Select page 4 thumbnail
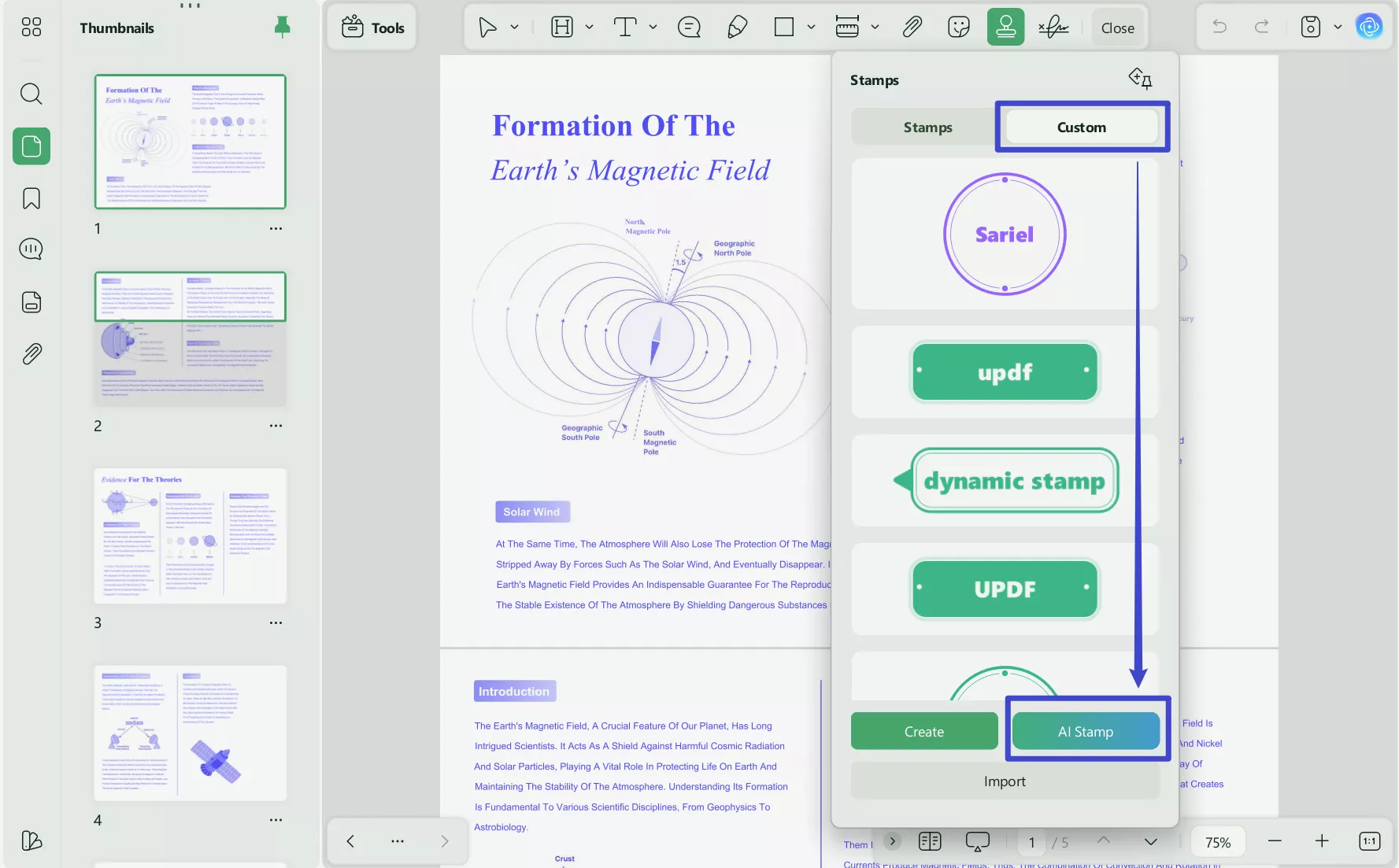Screen dimensions: 1399x868 [x=191, y=733]
